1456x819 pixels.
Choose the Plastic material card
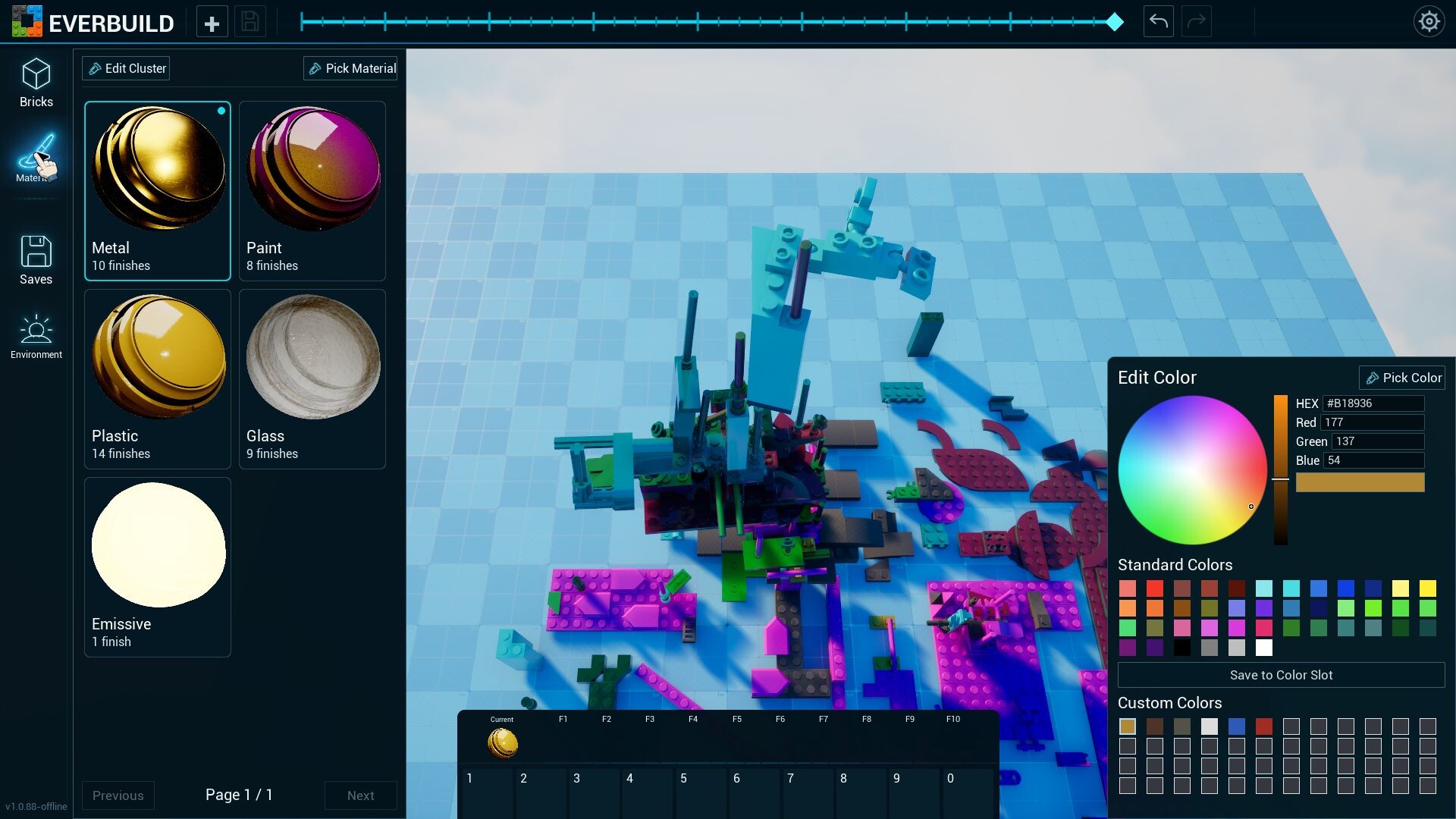click(158, 379)
